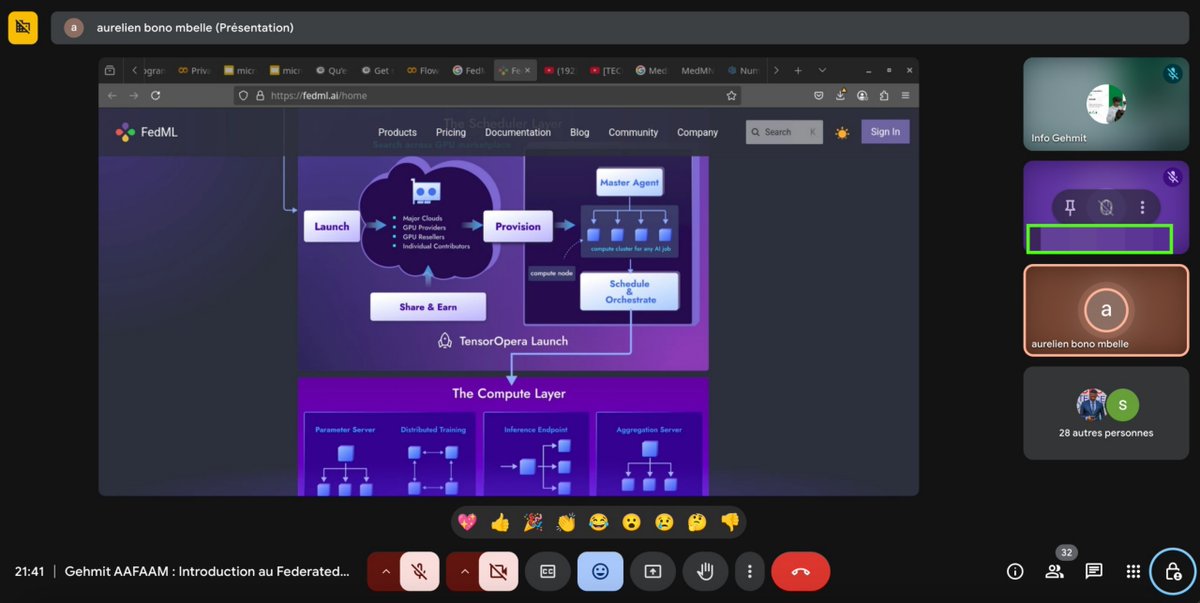This screenshot has width=1200, height=603.
Task: Open the activities grid icon
Action: pos(1133,572)
